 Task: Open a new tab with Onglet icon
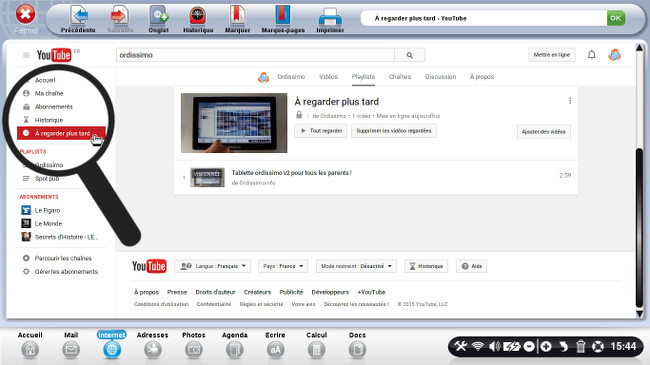click(x=158, y=16)
